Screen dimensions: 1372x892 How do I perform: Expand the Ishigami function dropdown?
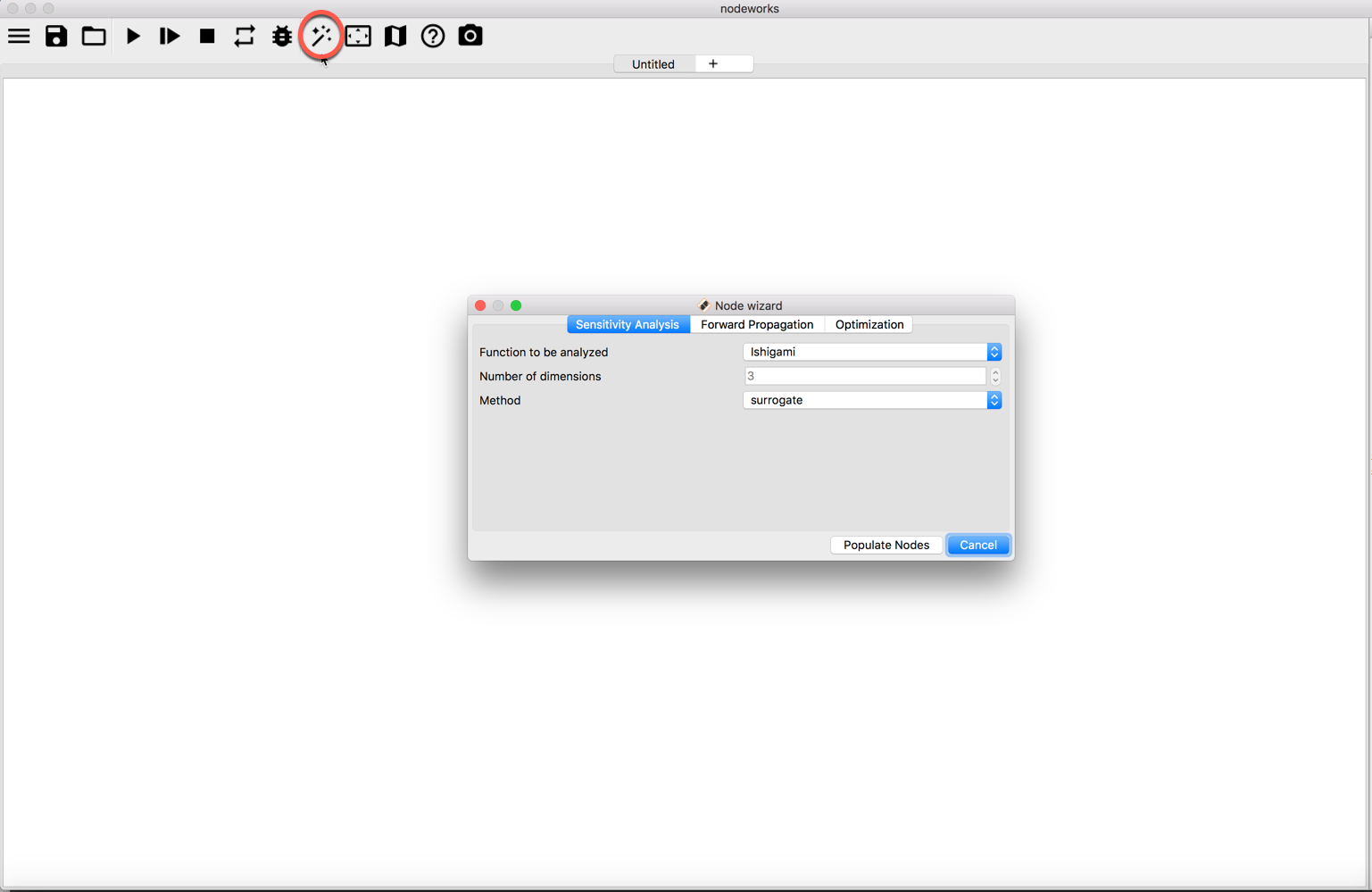pos(871,353)
